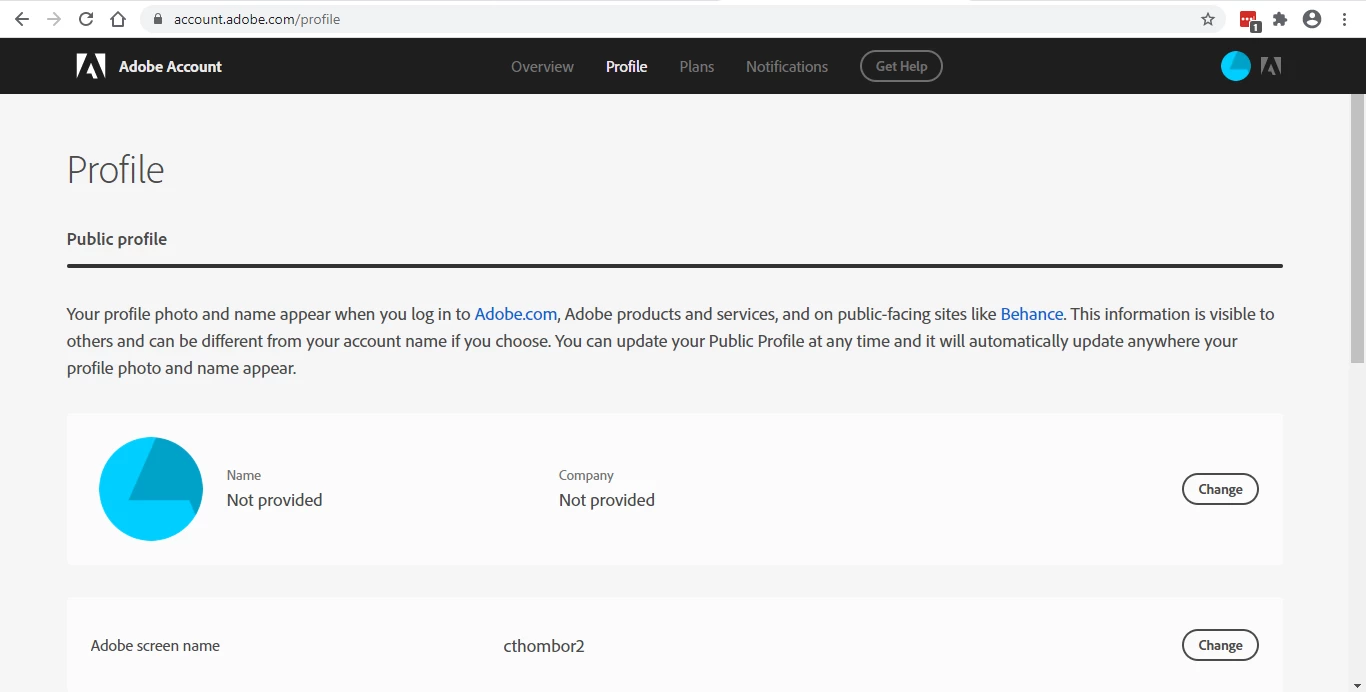This screenshot has height=692, width=1366.
Task: Open the Behance link
Action: [1032, 314]
